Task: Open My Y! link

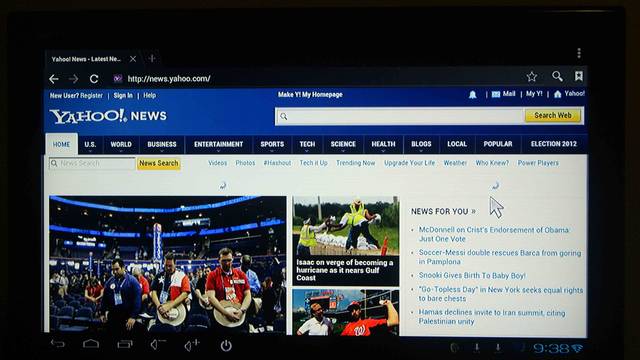Action: tap(534, 94)
